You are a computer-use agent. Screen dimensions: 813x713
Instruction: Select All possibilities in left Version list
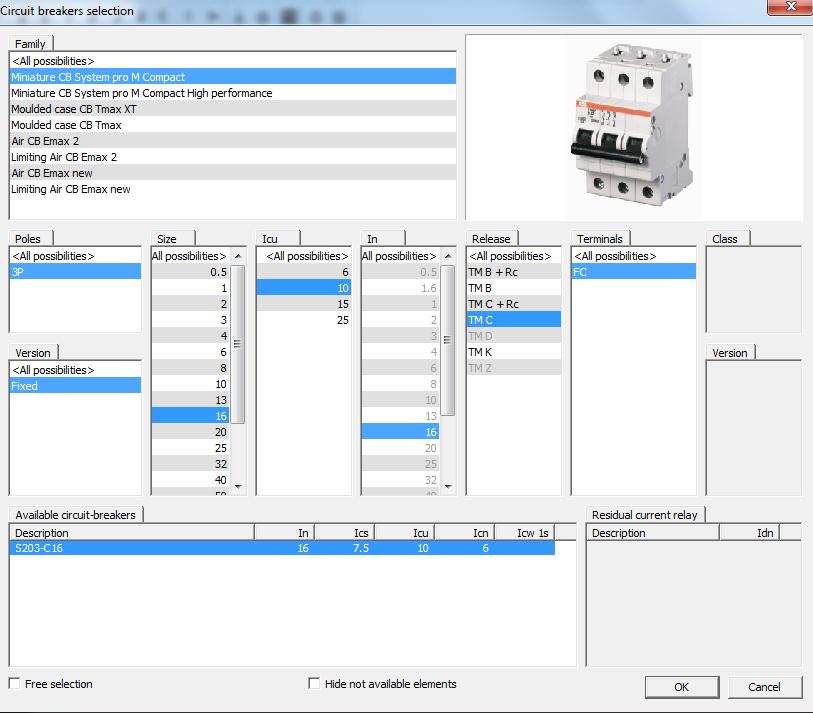click(x=75, y=370)
